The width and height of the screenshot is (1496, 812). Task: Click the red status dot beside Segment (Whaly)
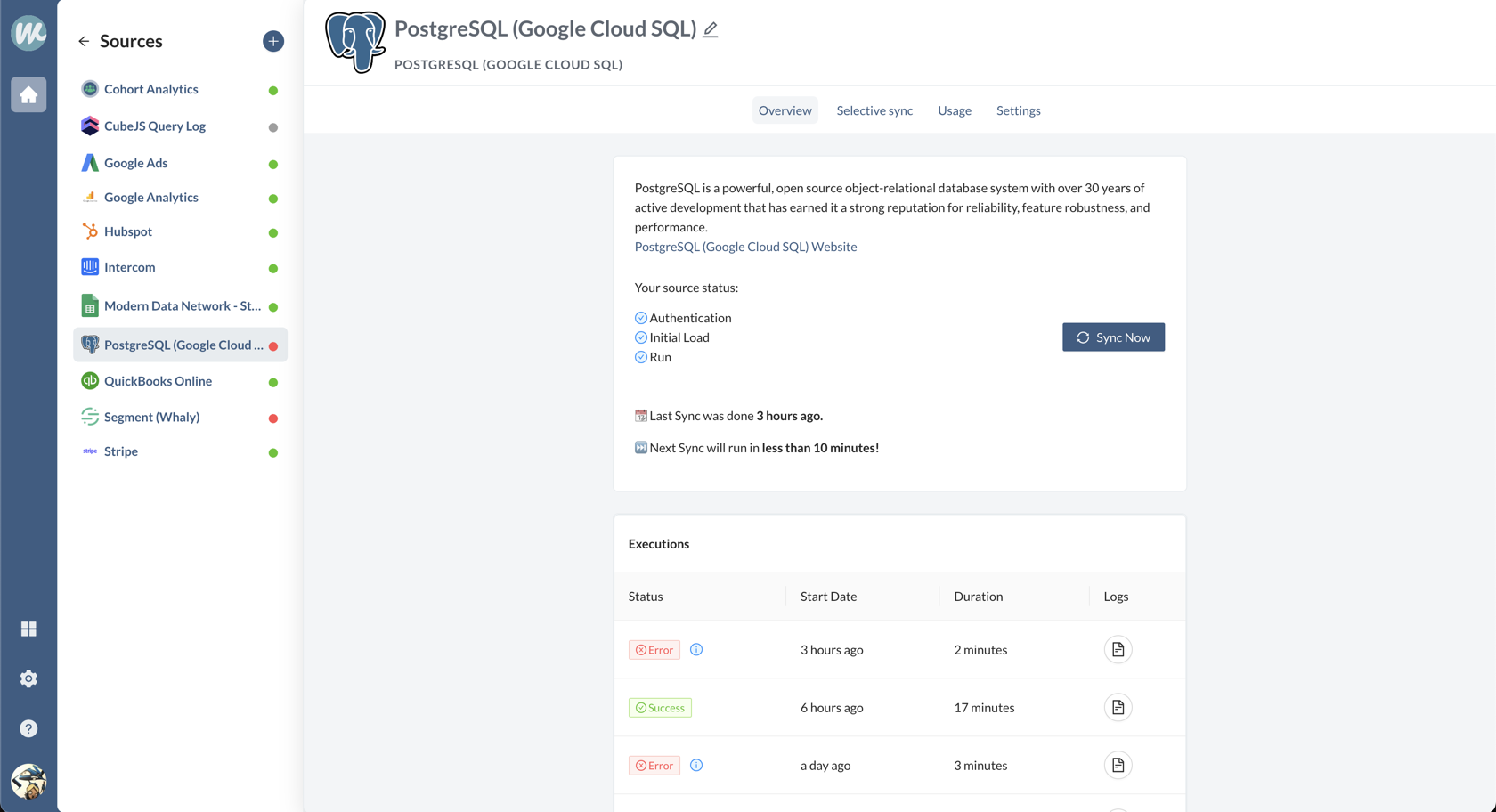[273, 418]
